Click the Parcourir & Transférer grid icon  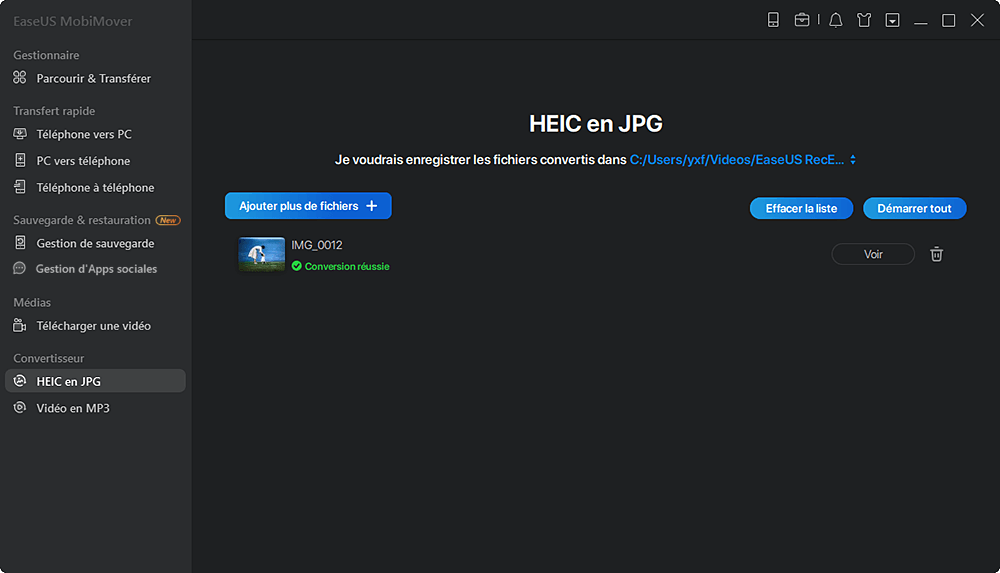click(x=20, y=77)
